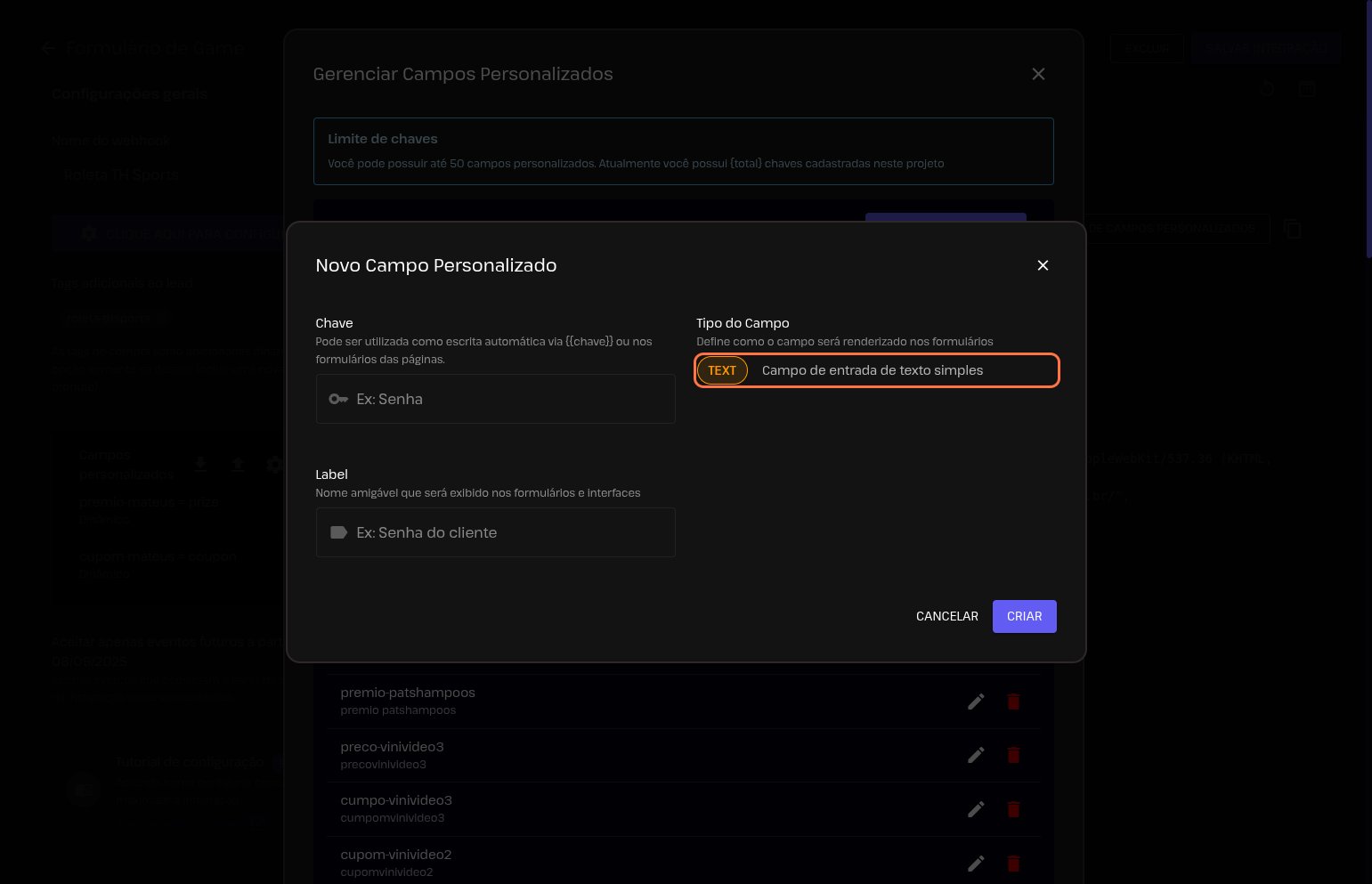Delete the cupom-vinivideo2 field
This screenshot has height=884, width=1372.
1013,864
